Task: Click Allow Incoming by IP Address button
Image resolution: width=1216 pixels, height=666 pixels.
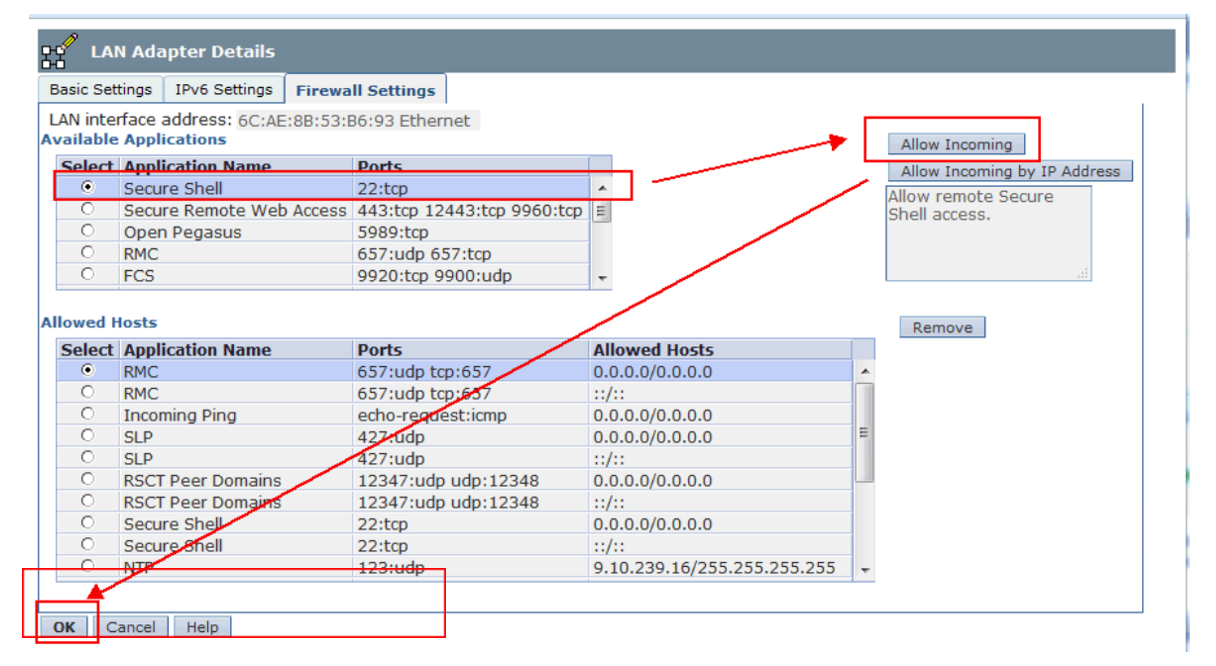Action: pos(1010,171)
